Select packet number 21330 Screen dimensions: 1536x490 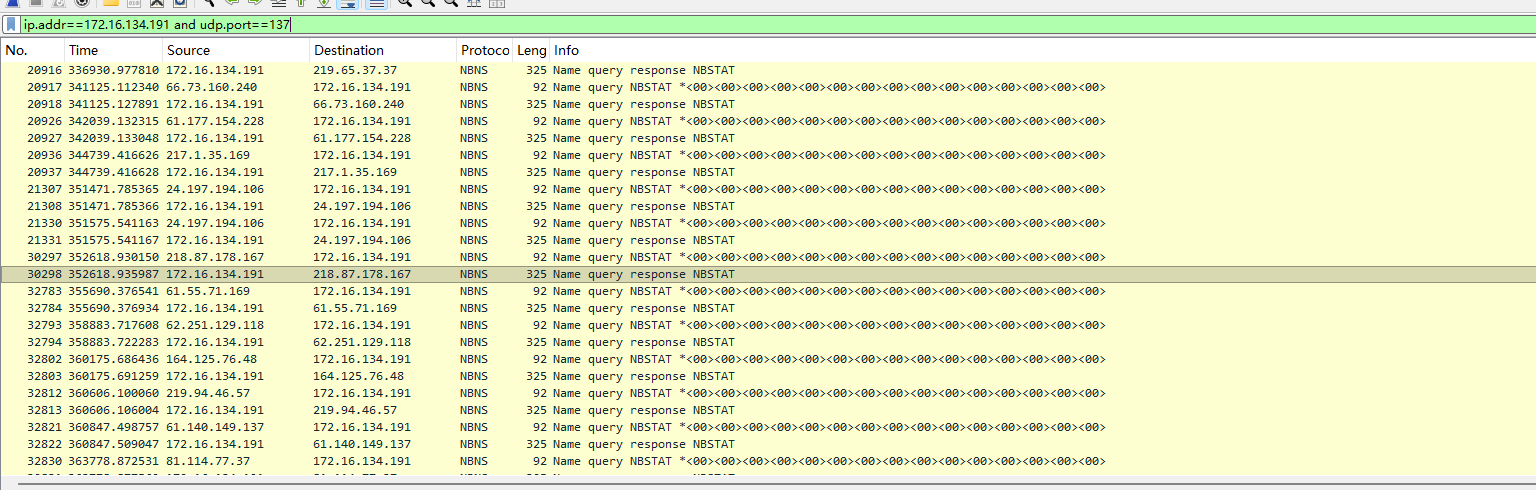pos(44,223)
